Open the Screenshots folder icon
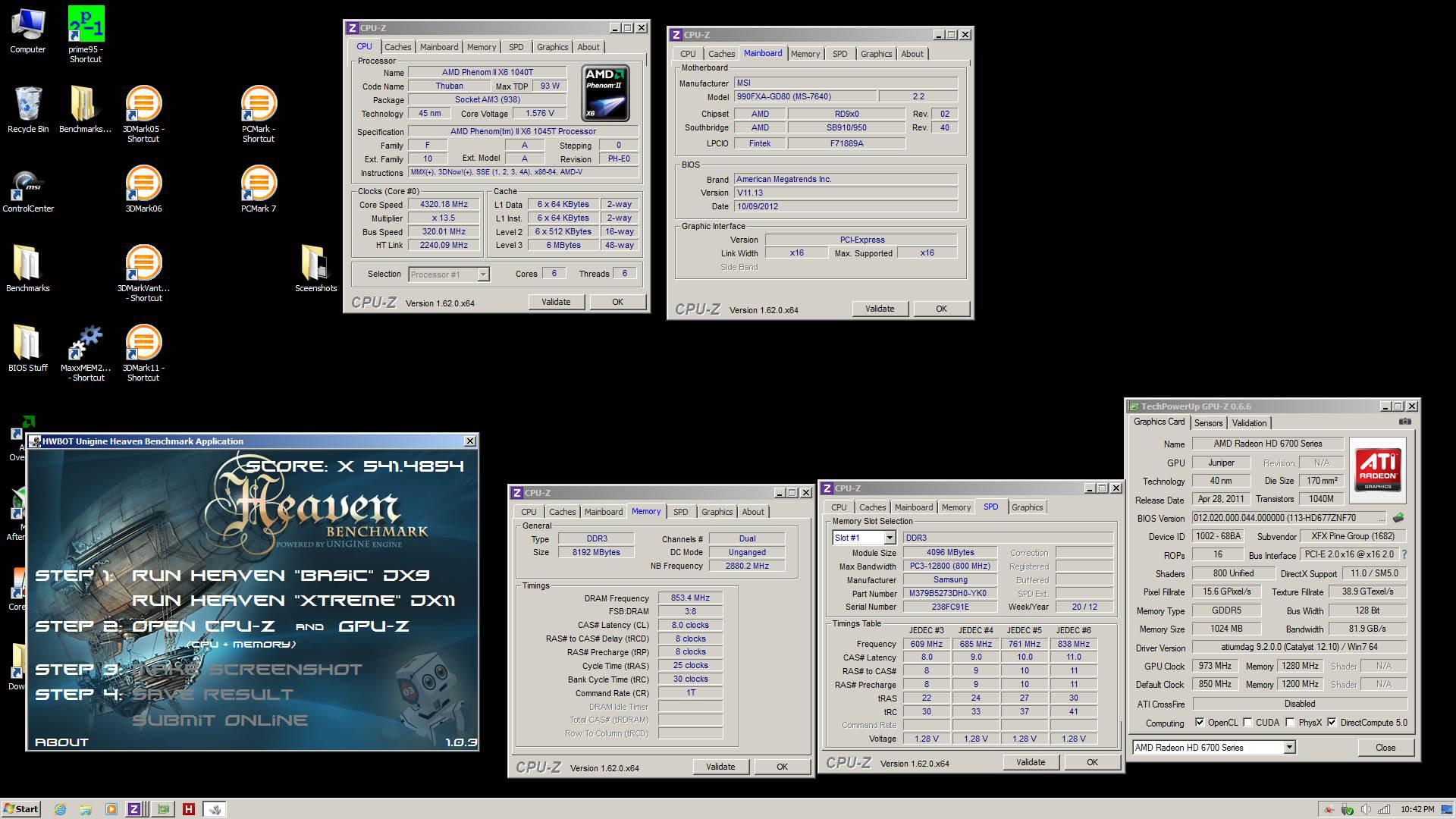Screen dimensions: 1456x819 (x=315, y=268)
